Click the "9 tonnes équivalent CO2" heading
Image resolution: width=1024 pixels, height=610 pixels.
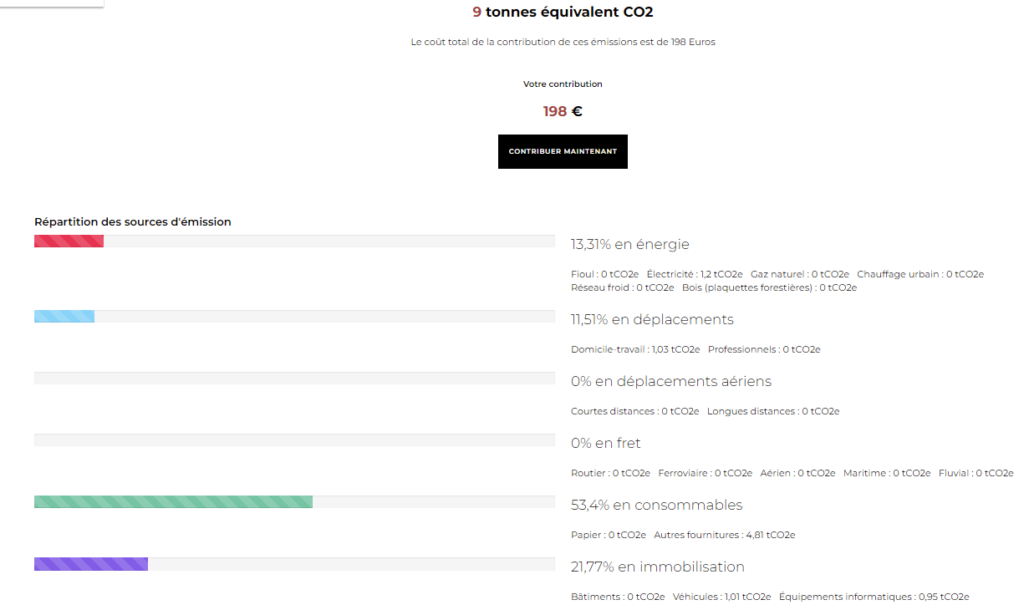click(562, 13)
